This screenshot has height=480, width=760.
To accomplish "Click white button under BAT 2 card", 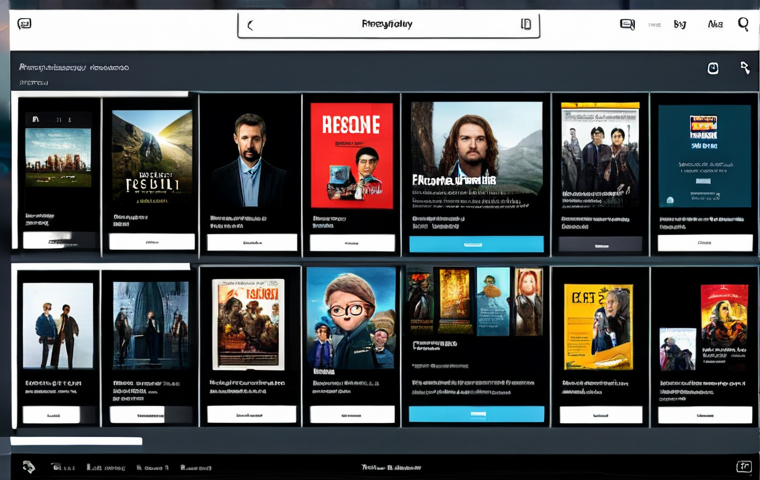I will [601, 415].
